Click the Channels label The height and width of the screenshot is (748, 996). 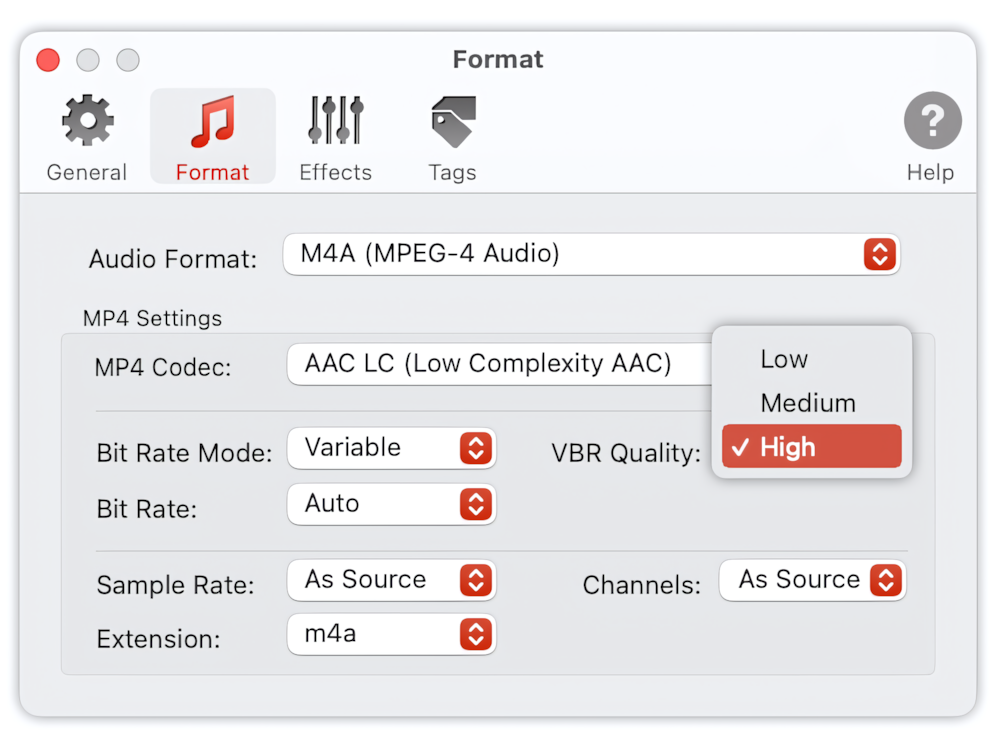[642, 585]
